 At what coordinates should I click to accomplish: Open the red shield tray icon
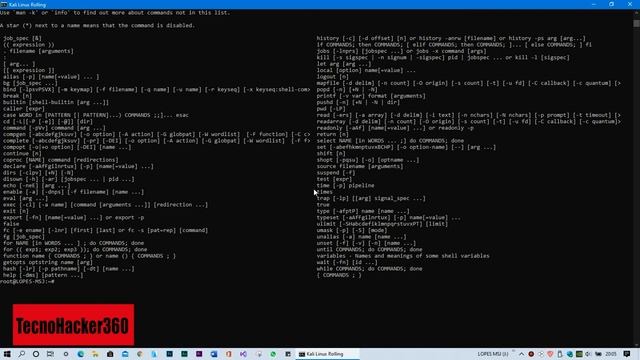click(550, 354)
